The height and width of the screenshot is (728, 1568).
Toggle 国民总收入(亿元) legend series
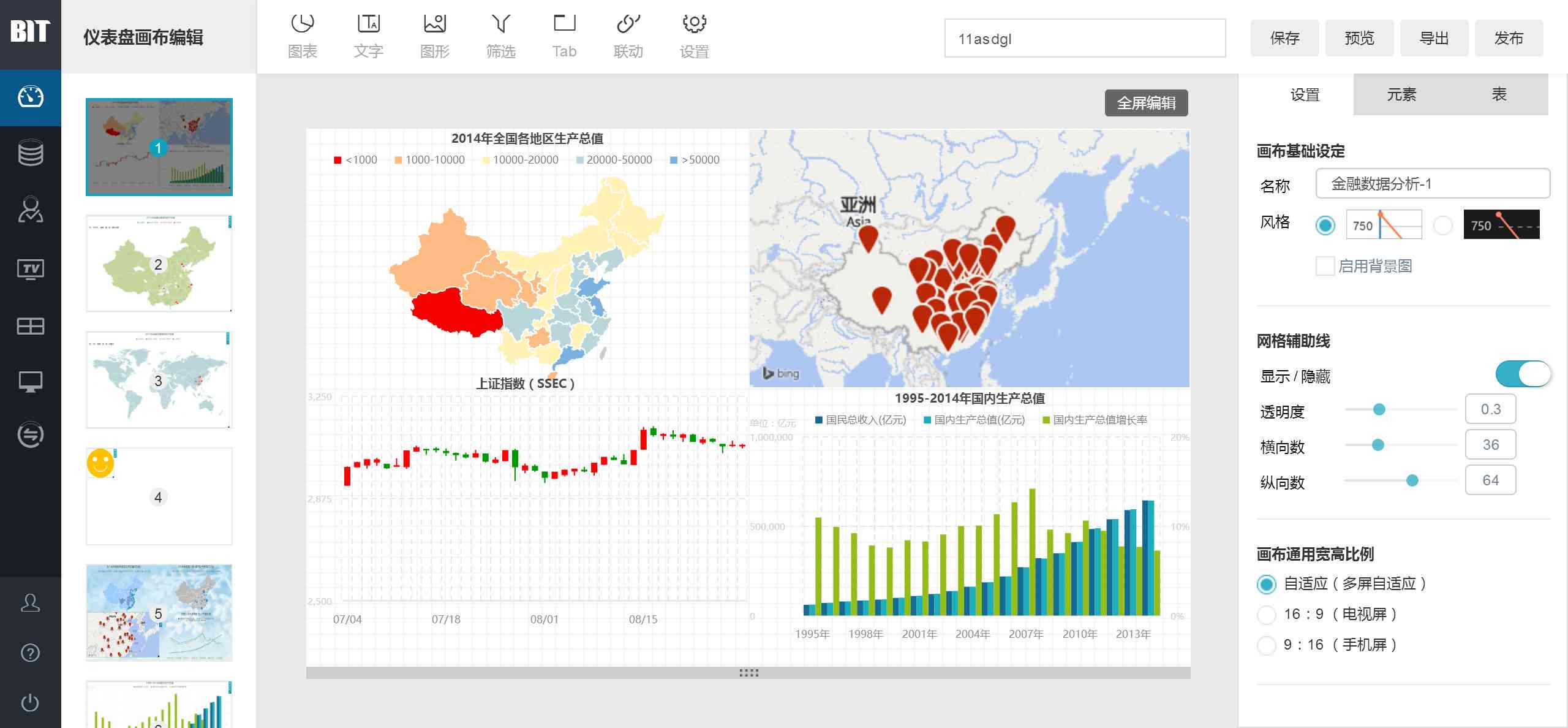861,420
